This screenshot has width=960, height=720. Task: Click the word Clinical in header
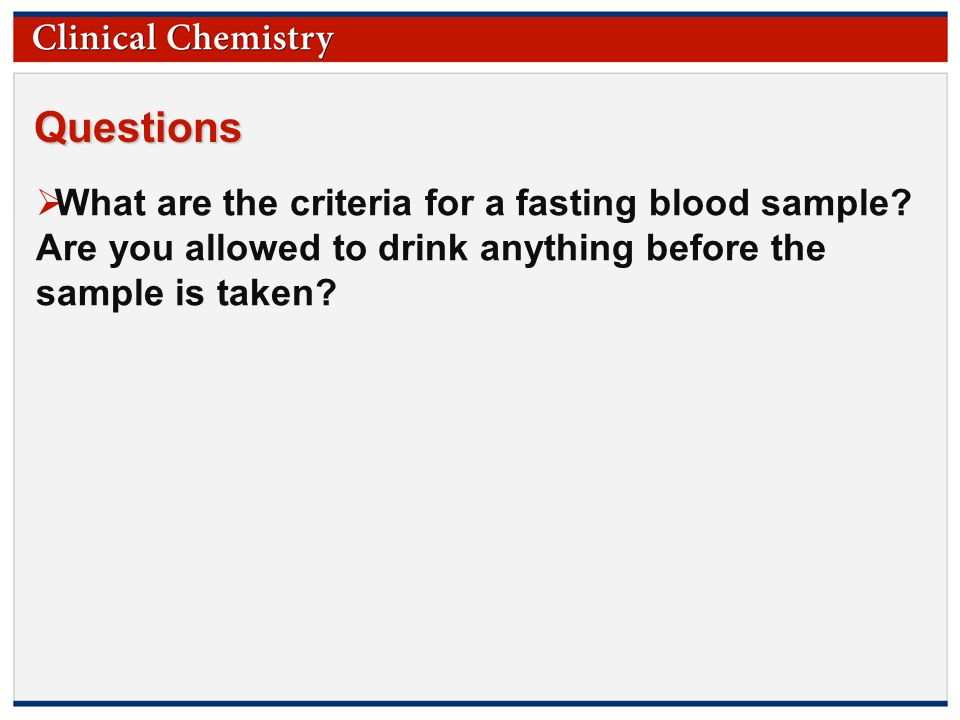point(94,38)
